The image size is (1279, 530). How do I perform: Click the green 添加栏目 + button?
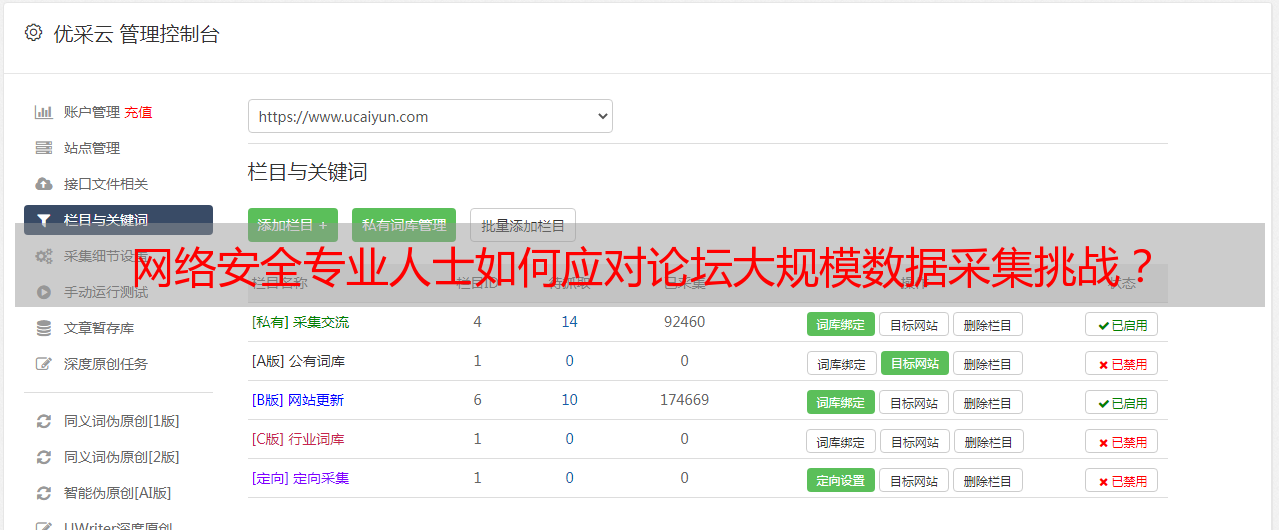[x=293, y=225]
